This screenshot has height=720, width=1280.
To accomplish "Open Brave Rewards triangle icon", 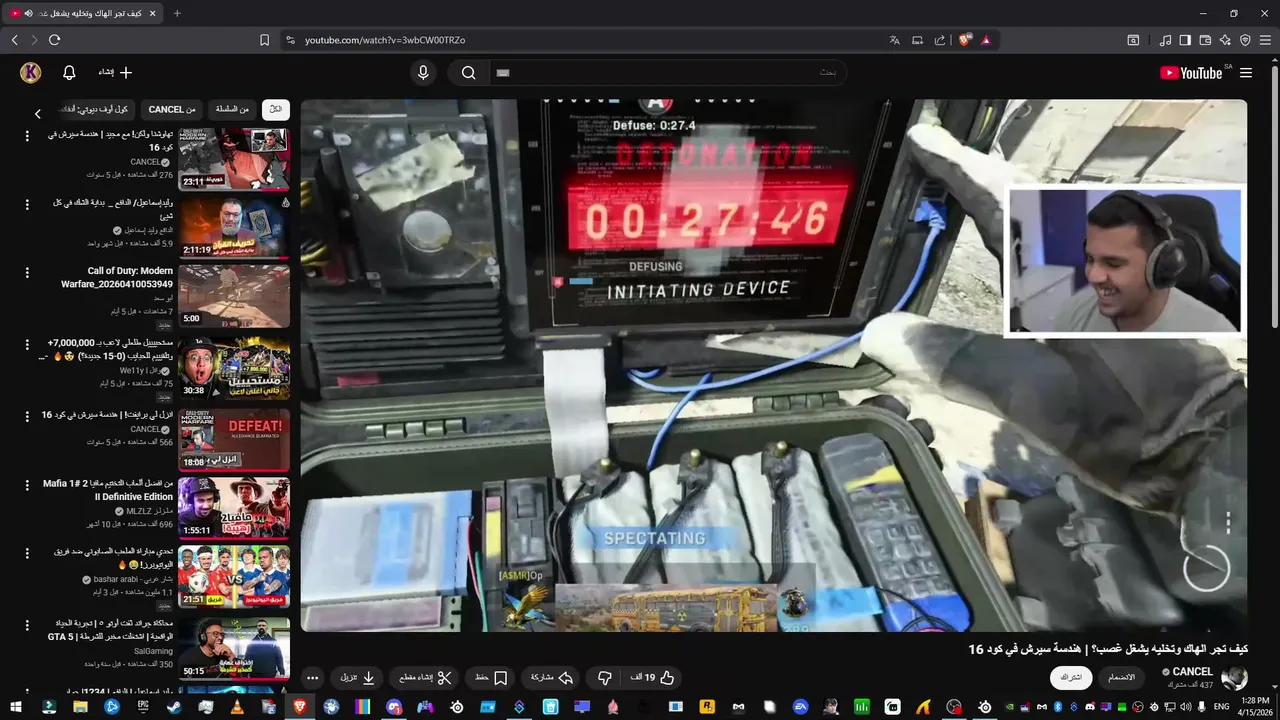I will pos(986,40).
